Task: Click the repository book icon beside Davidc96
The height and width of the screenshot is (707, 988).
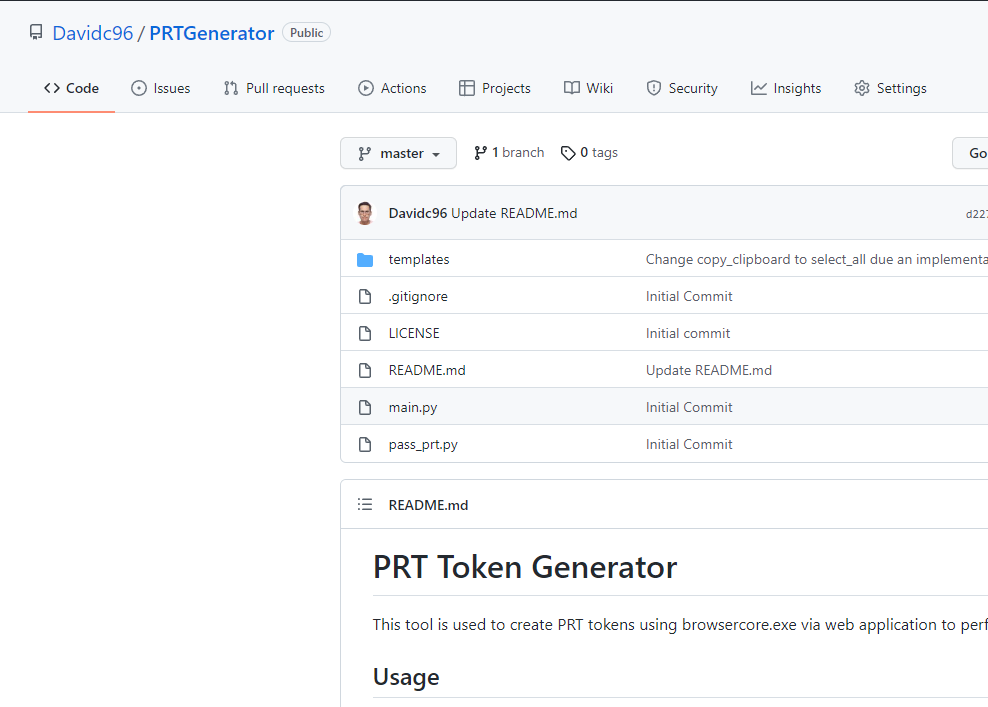Action: coord(36,32)
